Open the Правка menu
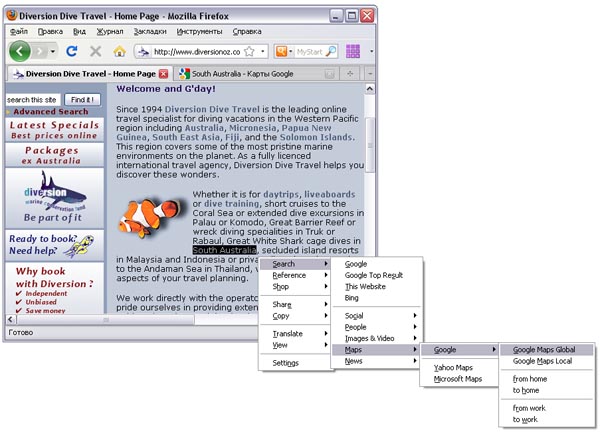The width and height of the screenshot is (600, 432). 50,31
